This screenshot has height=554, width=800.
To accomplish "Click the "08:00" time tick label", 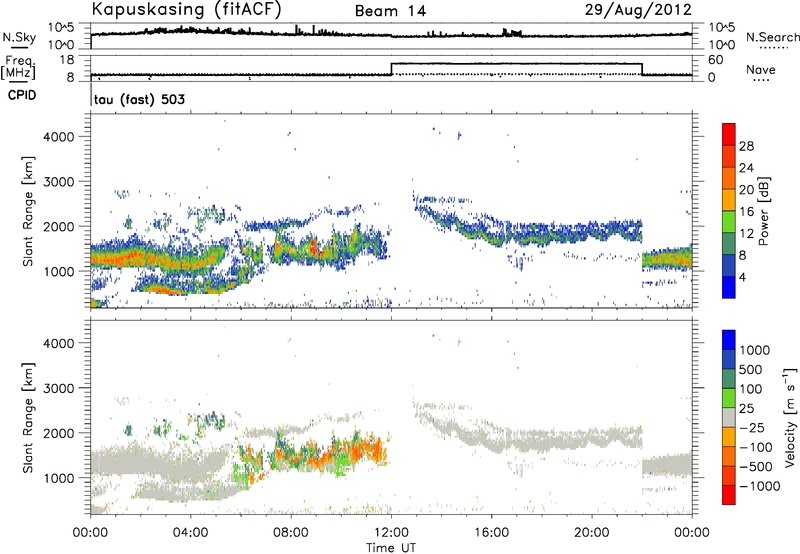I will tap(291, 533).
